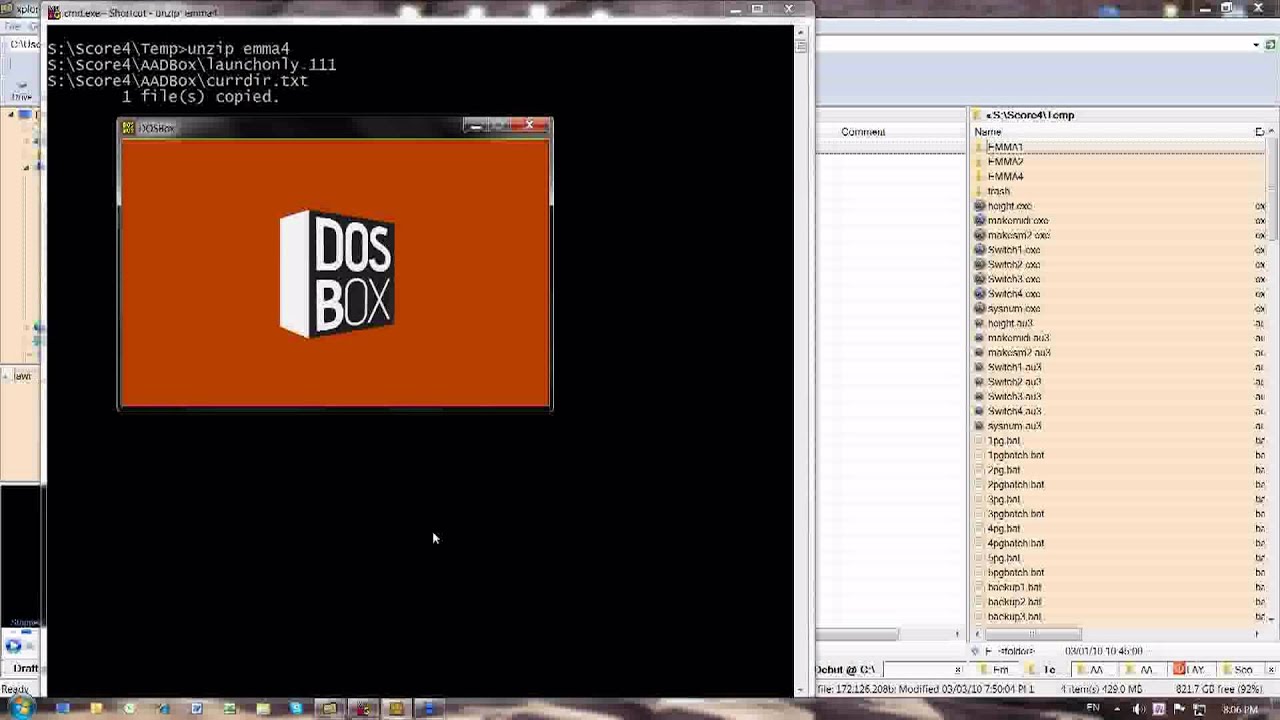Select the sysnum.exe file icon

pyautogui.click(x=980, y=309)
